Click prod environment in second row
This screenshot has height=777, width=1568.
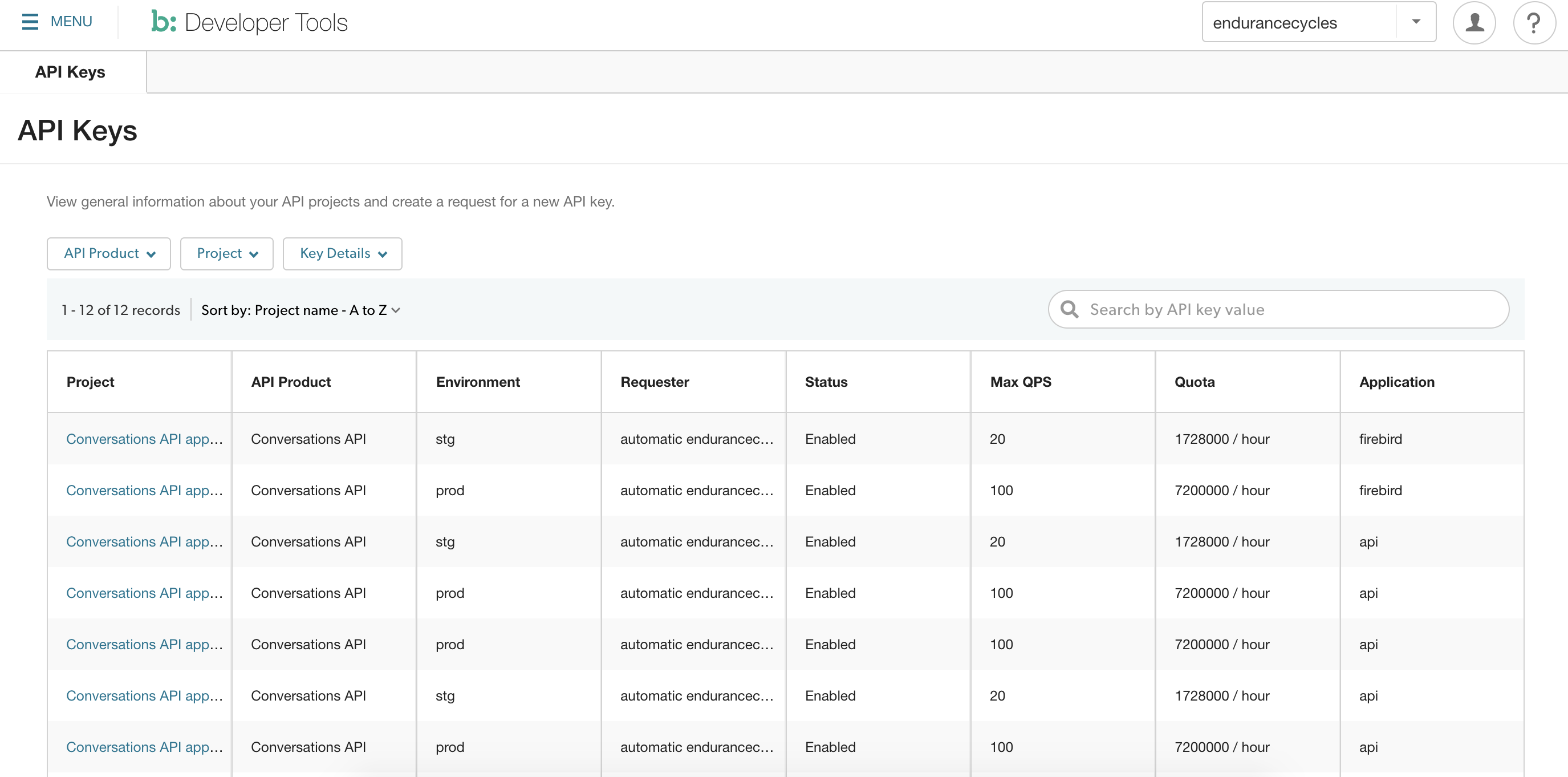(x=450, y=490)
